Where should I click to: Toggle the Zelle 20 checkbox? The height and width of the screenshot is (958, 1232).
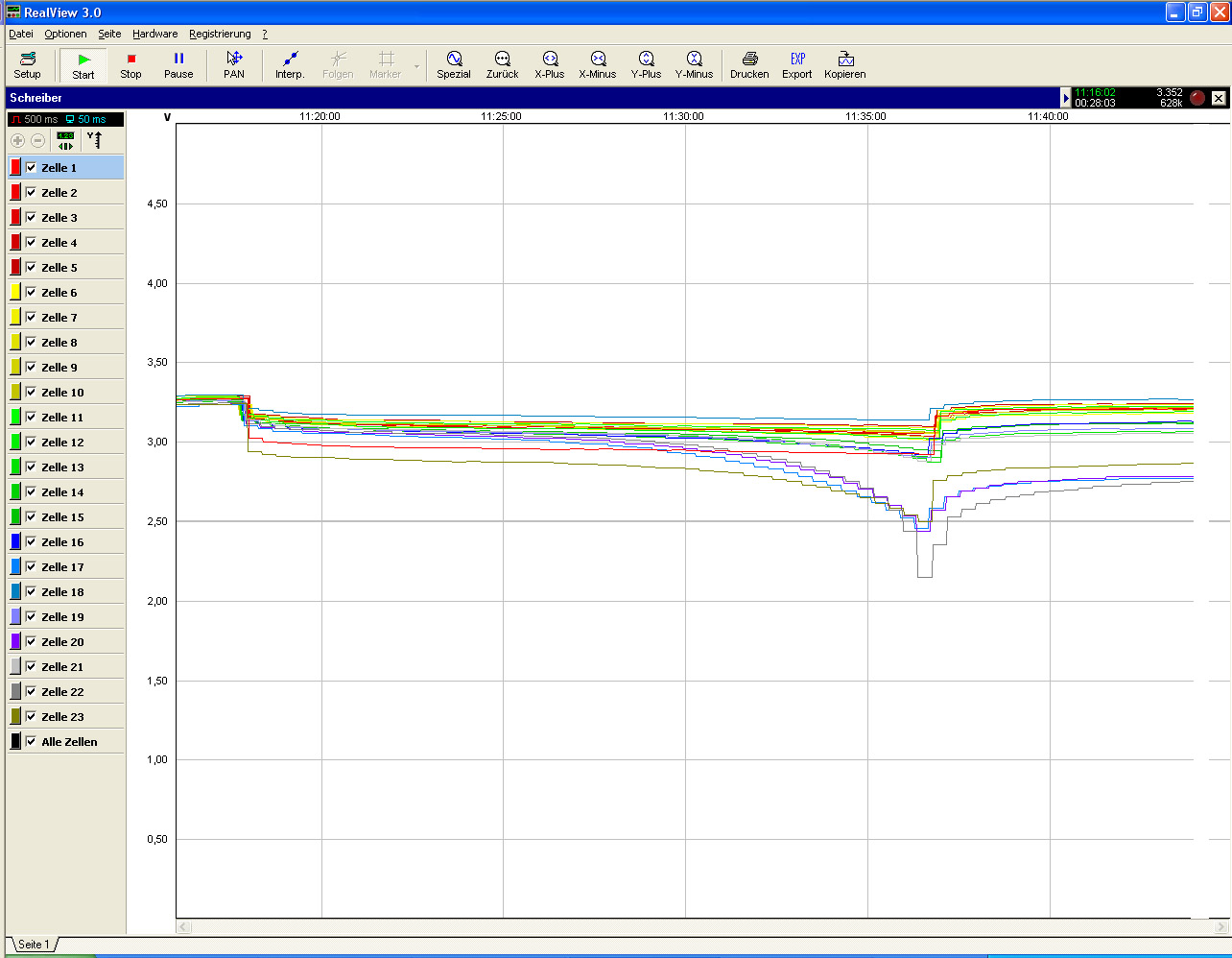coord(32,641)
